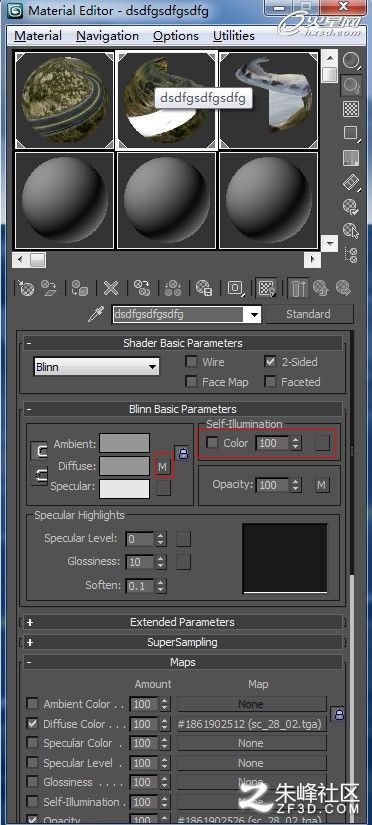Viewport: 372px width, 825px height.
Task: Click Material ID Channel icon
Action: (x=235, y=288)
